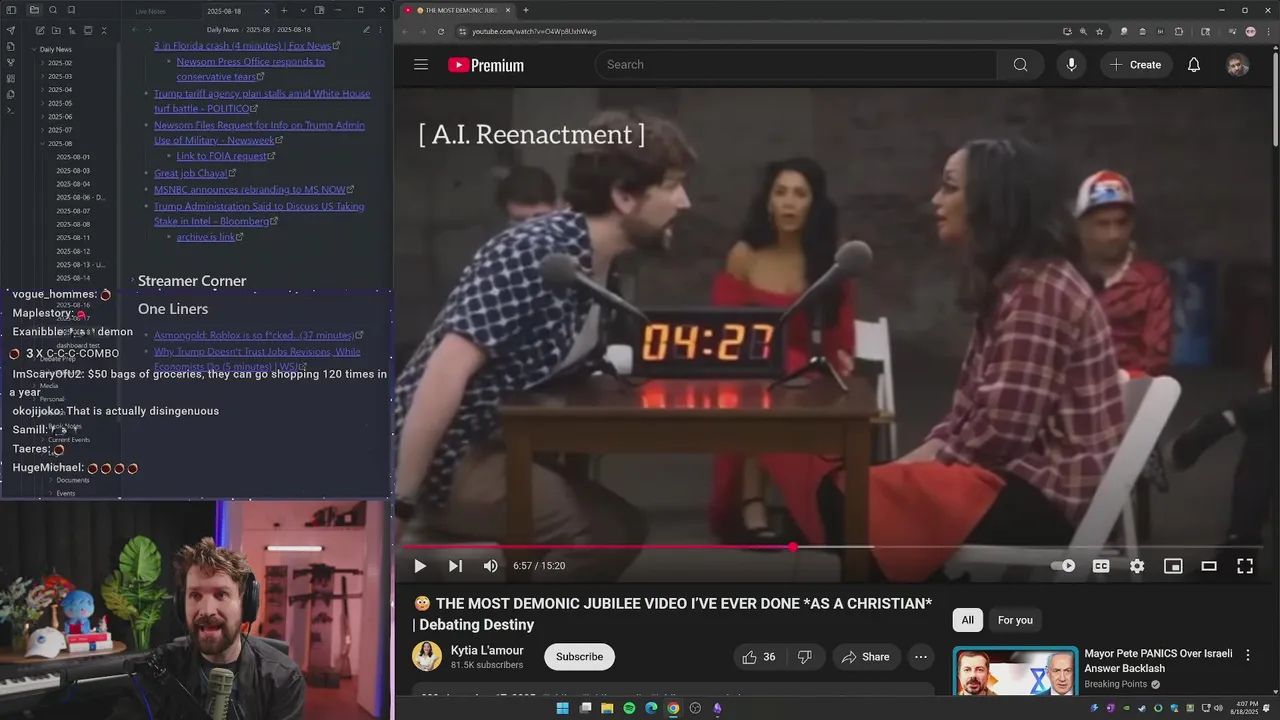
Task: Switch to the Live Notes tab
Action: pos(151,11)
